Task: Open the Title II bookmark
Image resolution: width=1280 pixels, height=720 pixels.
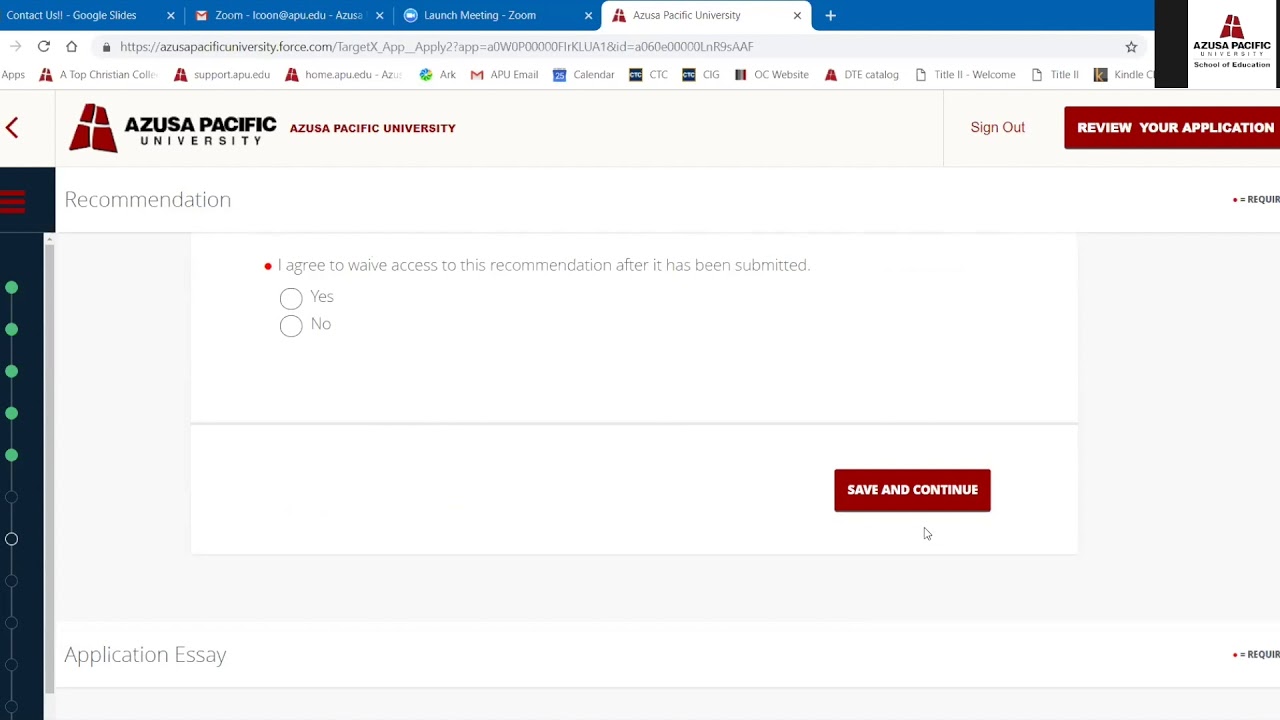Action: tap(1054, 74)
